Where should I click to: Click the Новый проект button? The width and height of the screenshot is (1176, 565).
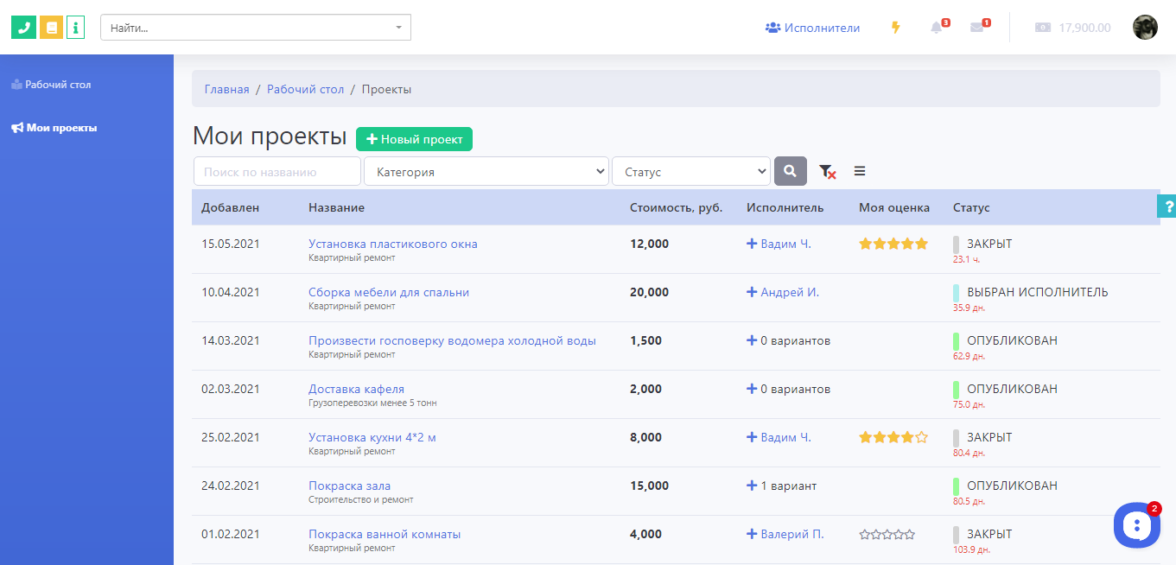(x=414, y=139)
